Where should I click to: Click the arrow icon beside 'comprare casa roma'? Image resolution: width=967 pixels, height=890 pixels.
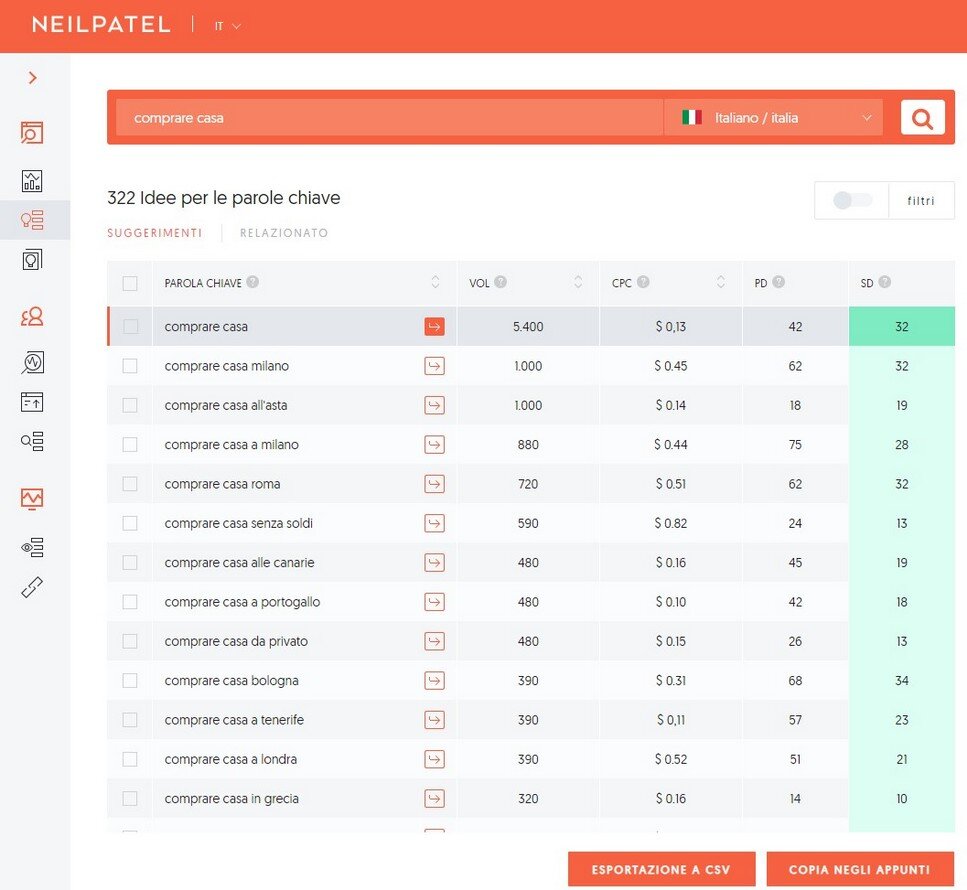click(x=434, y=484)
